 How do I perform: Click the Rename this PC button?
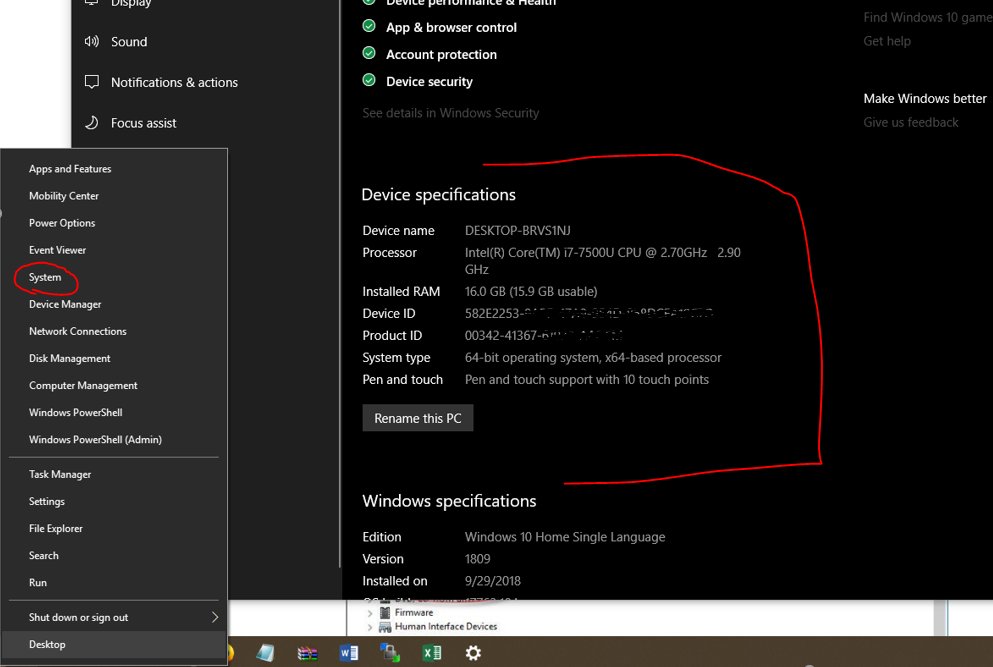417,418
